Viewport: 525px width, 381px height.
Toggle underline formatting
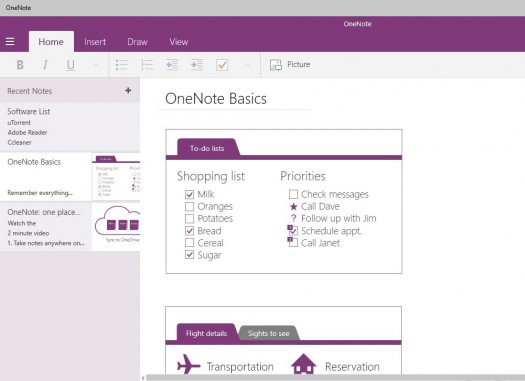point(70,65)
